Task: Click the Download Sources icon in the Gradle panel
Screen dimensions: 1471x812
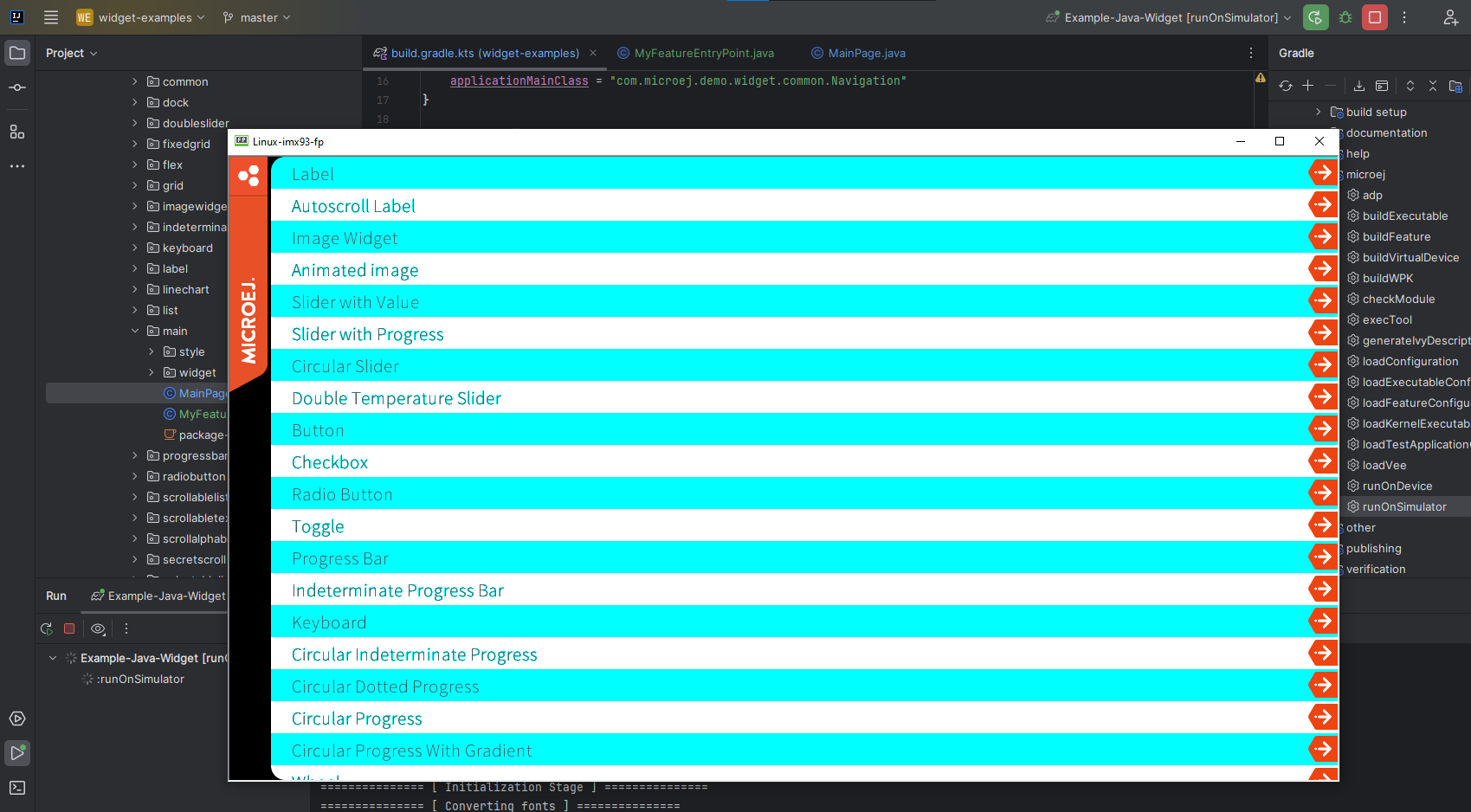Action: (1358, 86)
